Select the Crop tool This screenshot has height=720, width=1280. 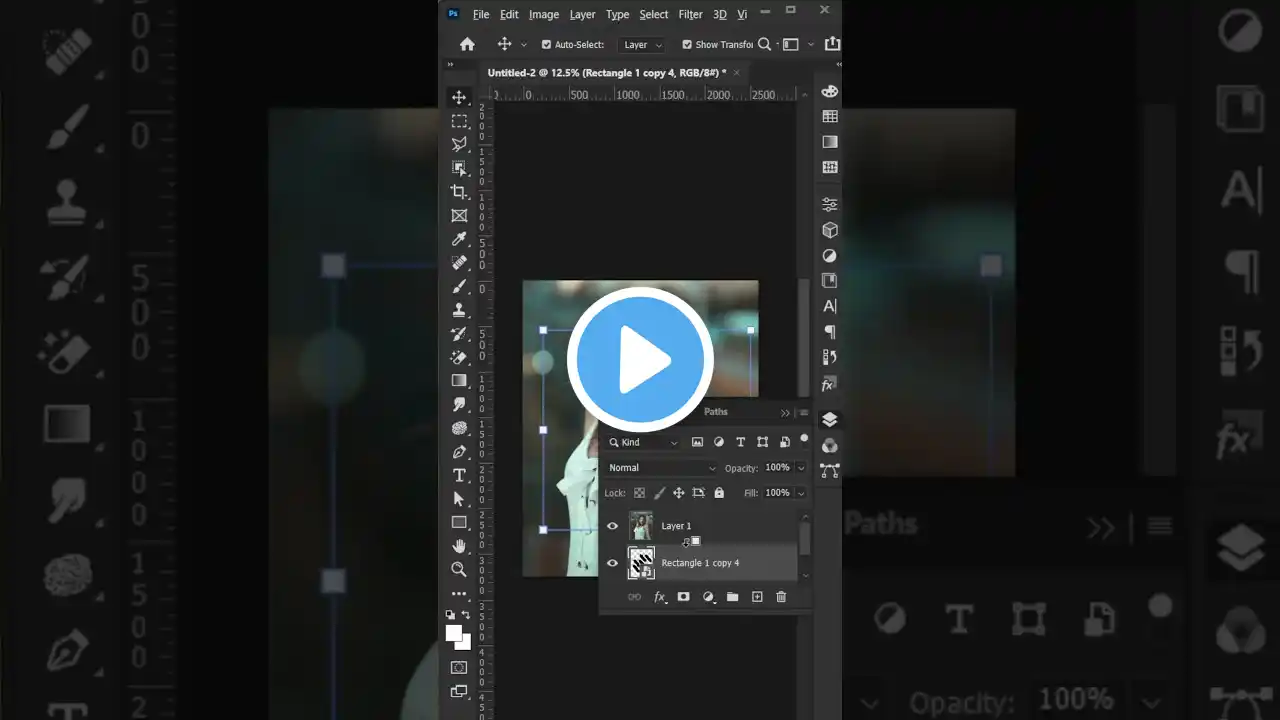pos(459,192)
